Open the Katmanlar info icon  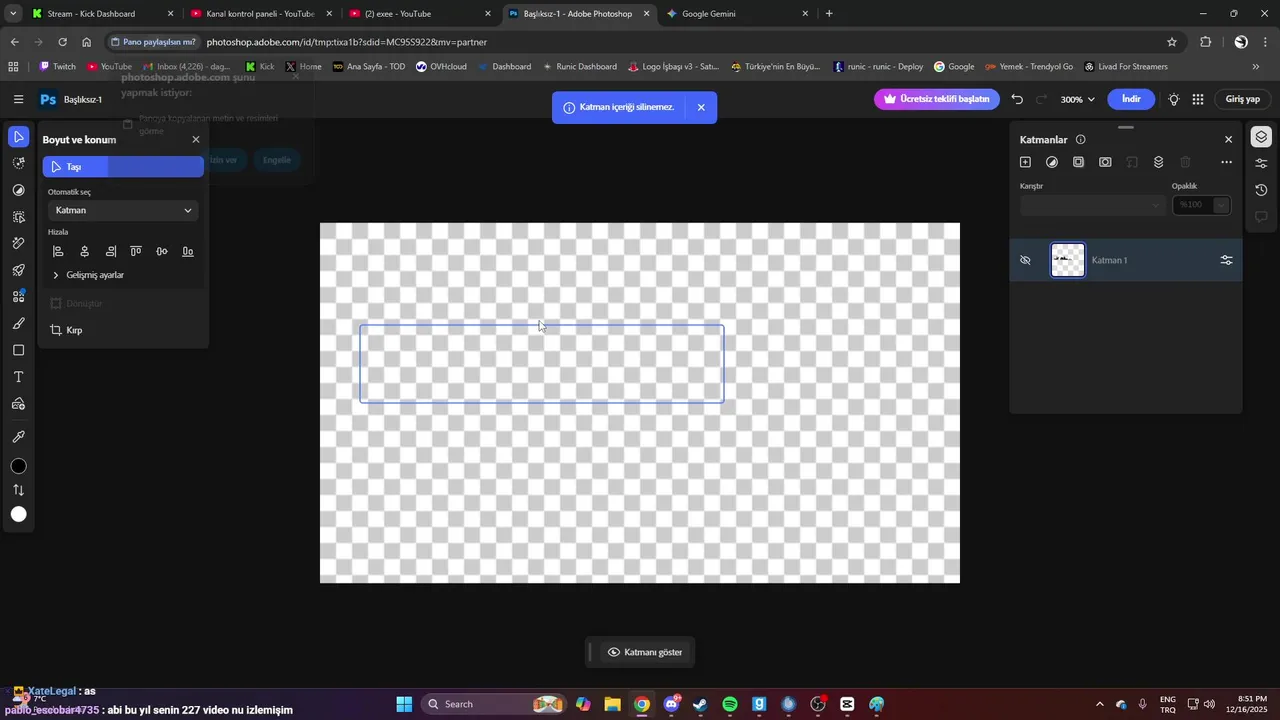tap(1081, 140)
